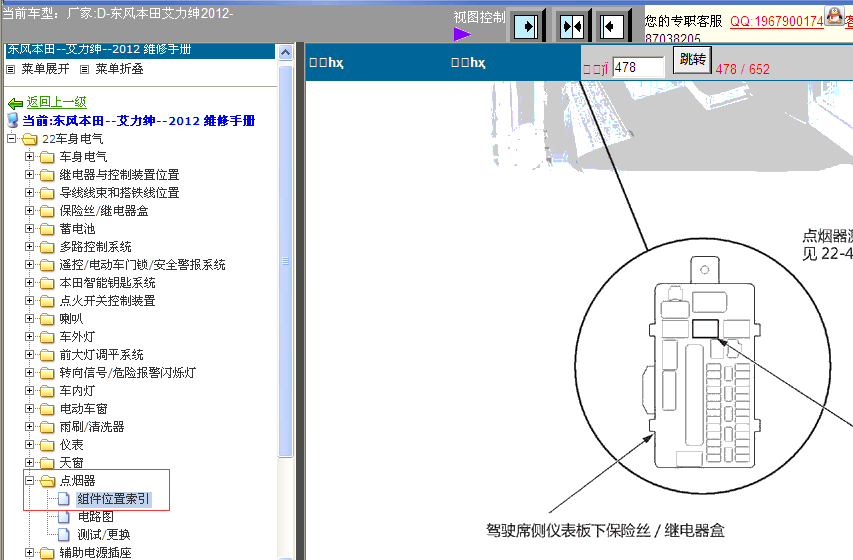Screen dimensions: 853x560
Task: Click the 返回上一级 link
Action: pos(57,102)
